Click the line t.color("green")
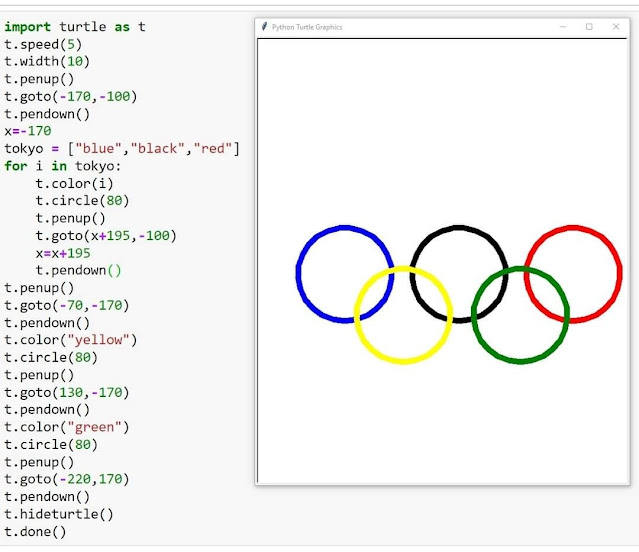This screenshot has width=639, height=552. click(67, 427)
